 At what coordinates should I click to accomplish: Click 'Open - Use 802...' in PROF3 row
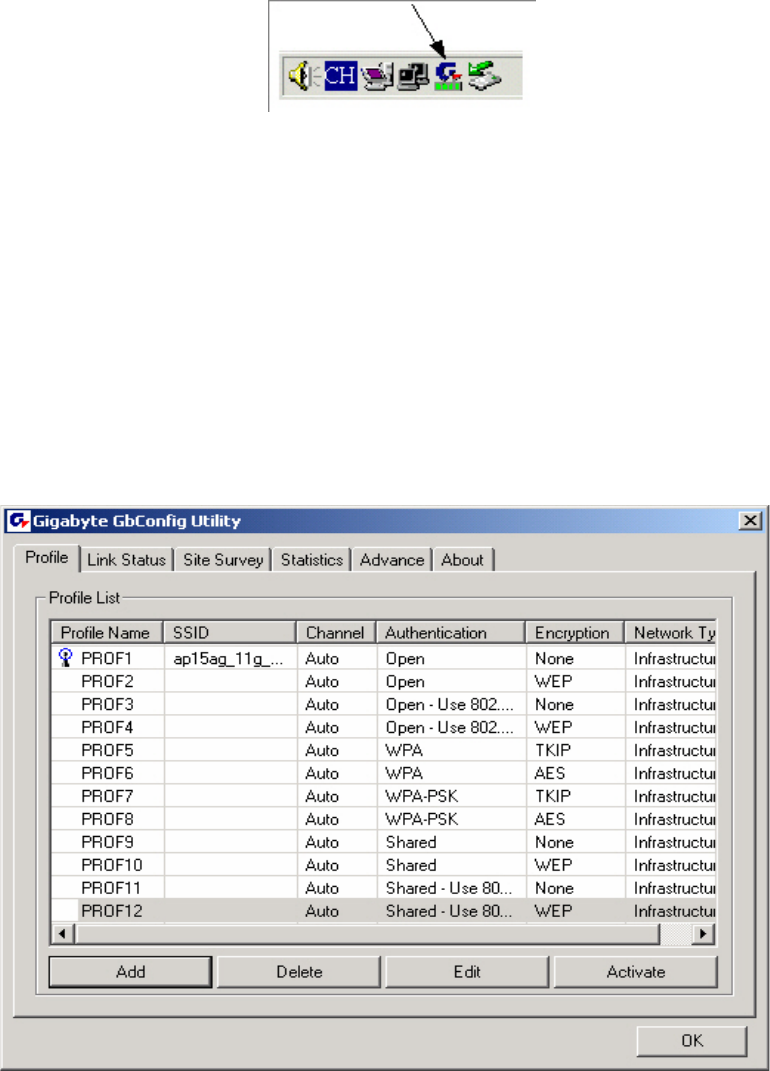450,704
